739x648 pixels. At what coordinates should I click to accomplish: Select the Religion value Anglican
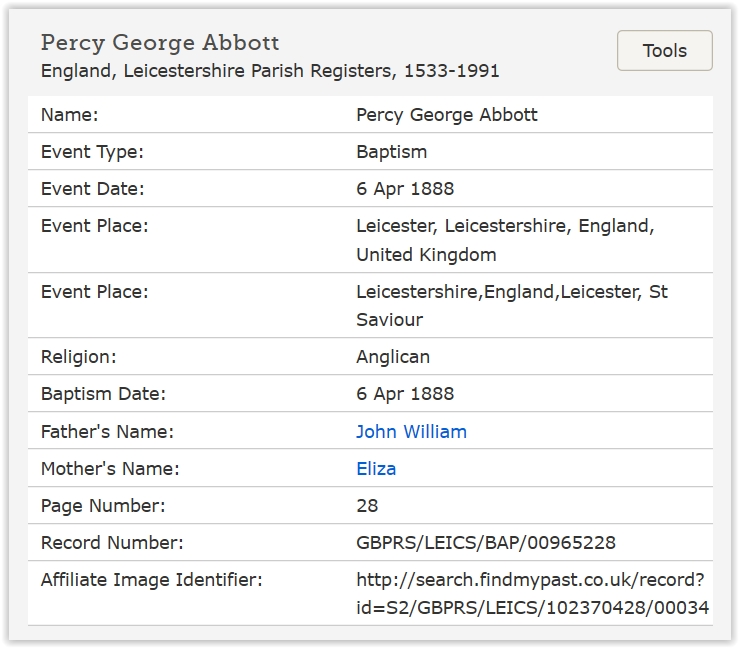coord(394,357)
